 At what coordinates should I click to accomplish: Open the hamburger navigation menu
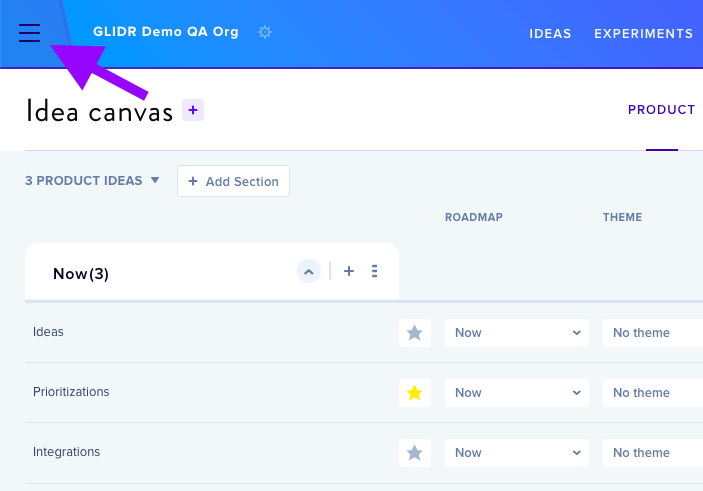click(x=30, y=33)
